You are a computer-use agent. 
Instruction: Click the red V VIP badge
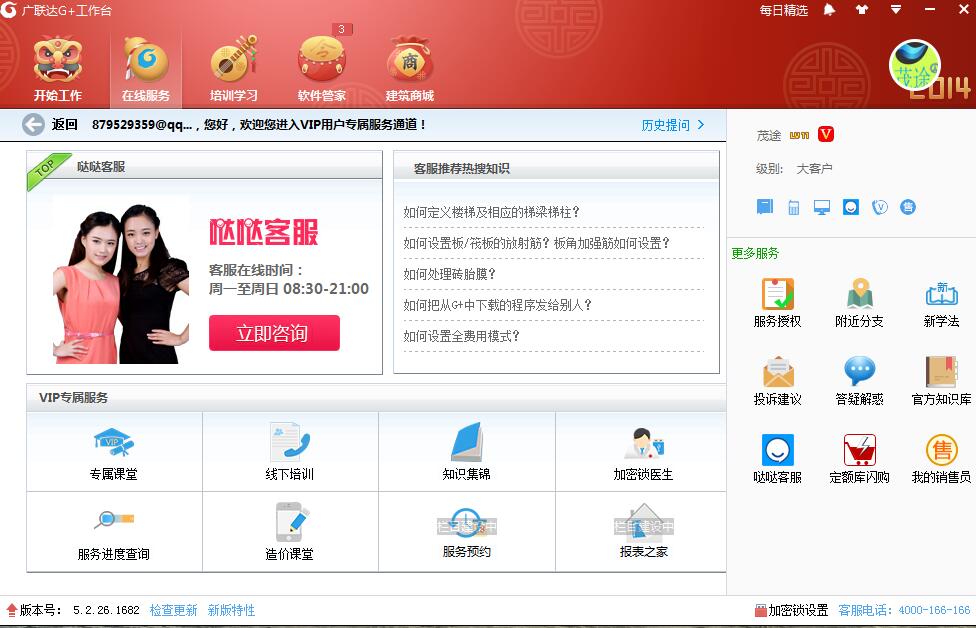click(x=825, y=134)
